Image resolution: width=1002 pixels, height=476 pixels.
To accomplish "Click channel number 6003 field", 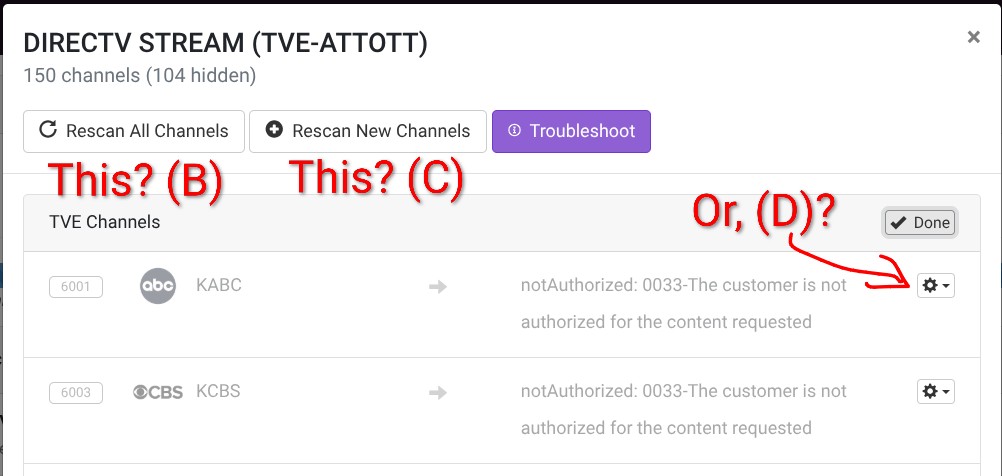I will [76, 393].
